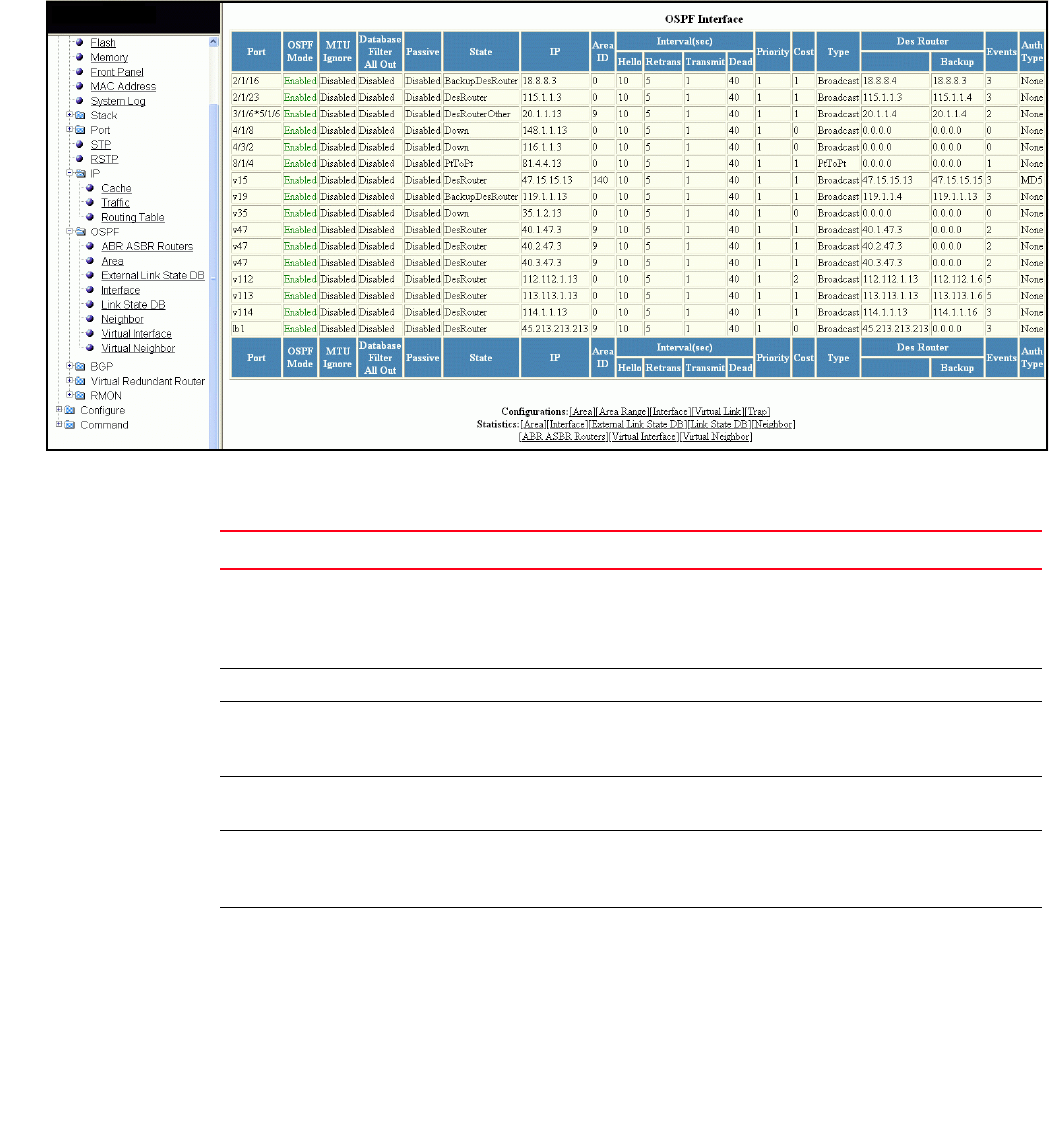Screen dimensions: 1049x1136
Task: Click the bullet icon beside External Link State DB
Action: 90,275
